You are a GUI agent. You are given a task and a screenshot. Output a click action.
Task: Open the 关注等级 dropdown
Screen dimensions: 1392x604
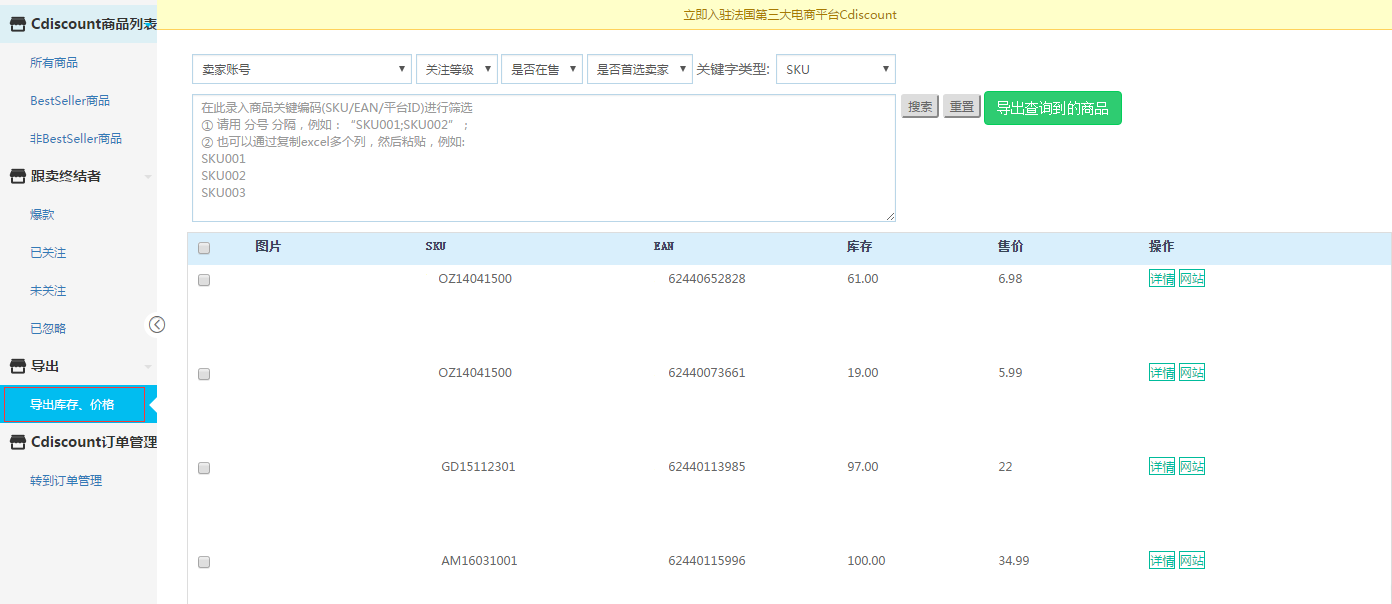pyautogui.click(x=457, y=69)
